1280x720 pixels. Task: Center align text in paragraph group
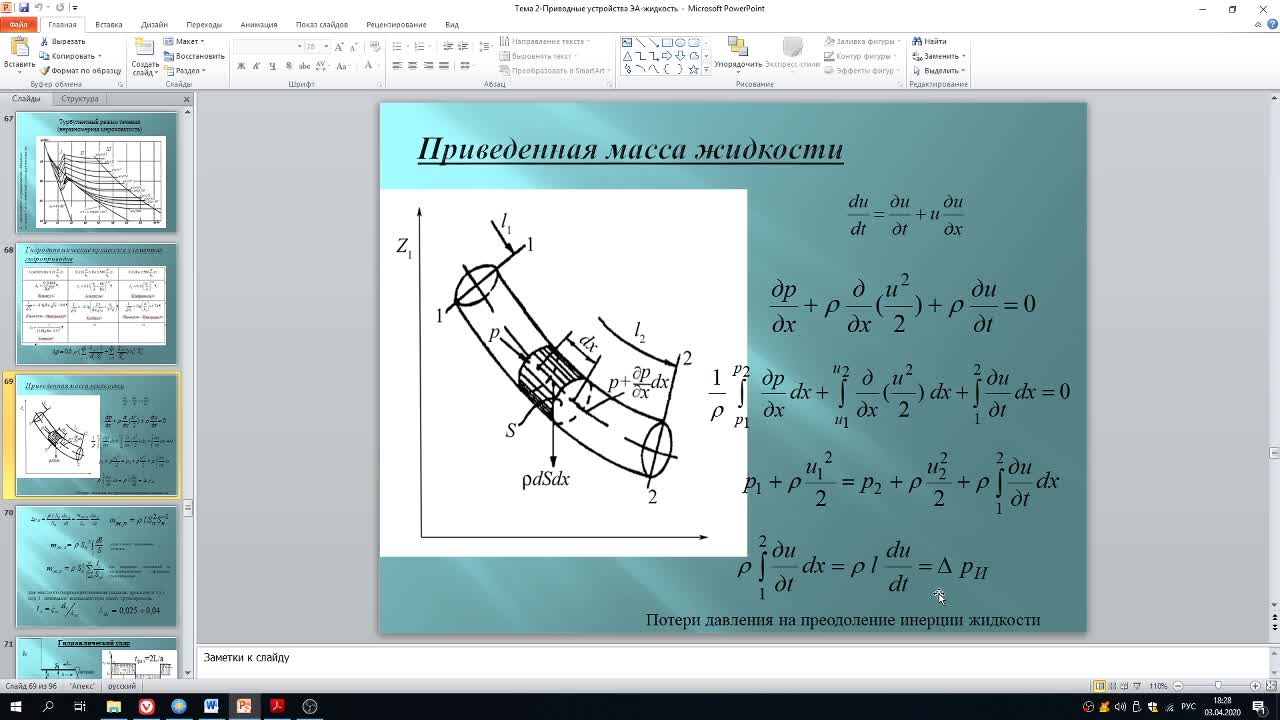click(x=413, y=65)
